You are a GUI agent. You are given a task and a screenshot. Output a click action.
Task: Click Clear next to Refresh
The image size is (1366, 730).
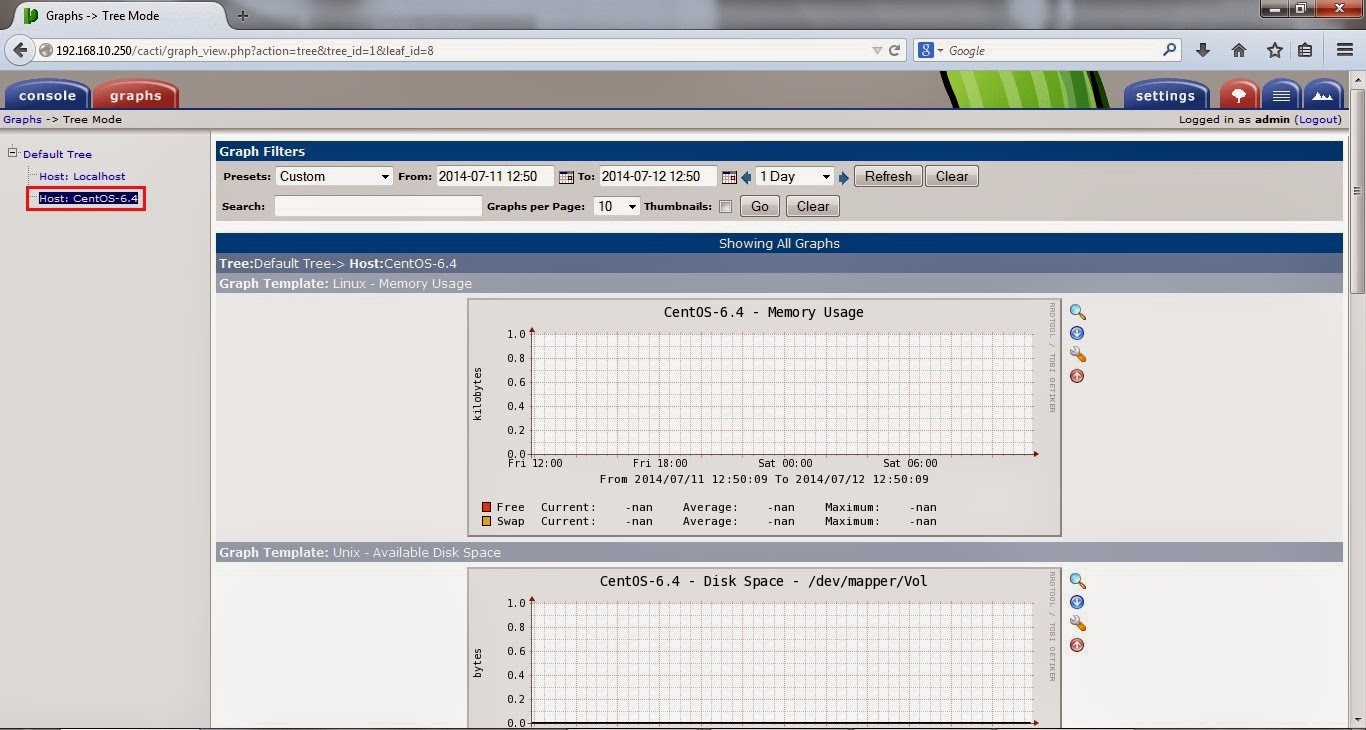[952, 177]
